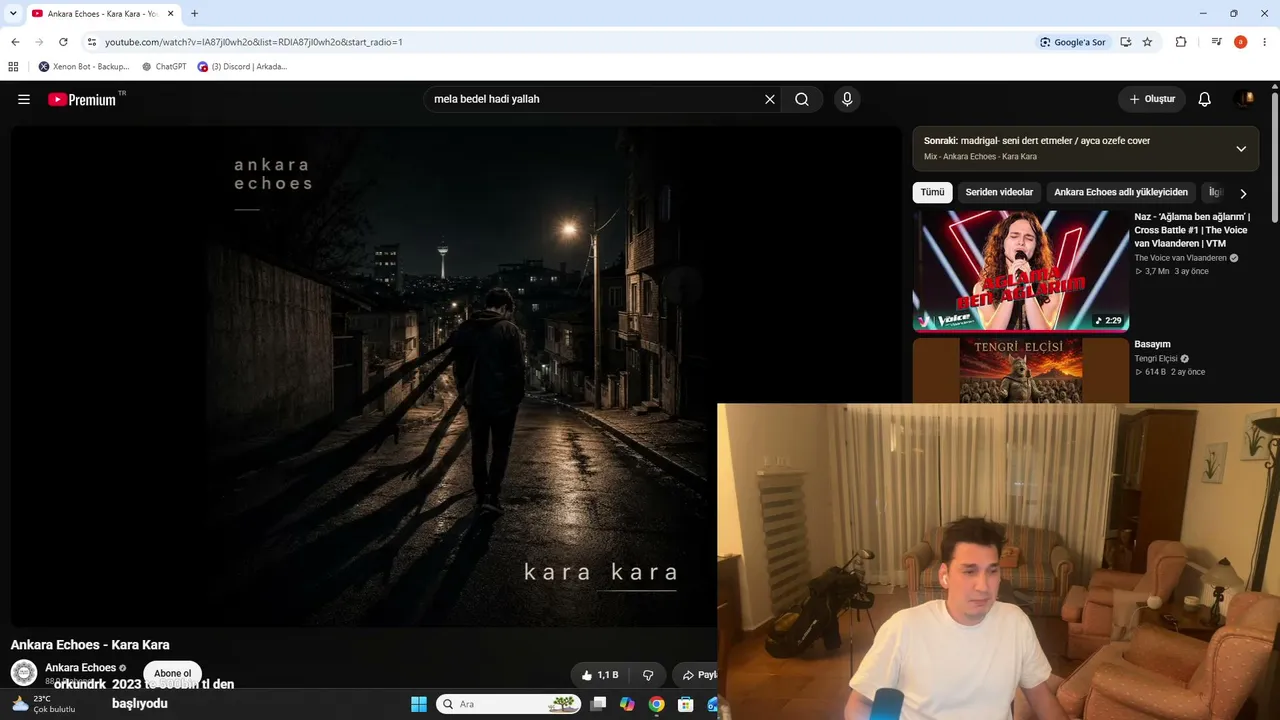Open the Ankara Echoes channel avatar

point(24,673)
